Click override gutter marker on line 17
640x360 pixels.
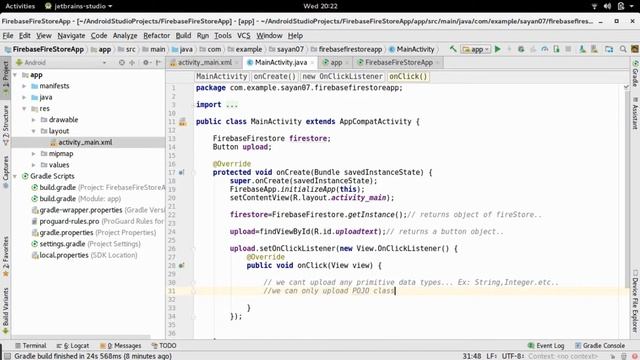pos(182,172)
